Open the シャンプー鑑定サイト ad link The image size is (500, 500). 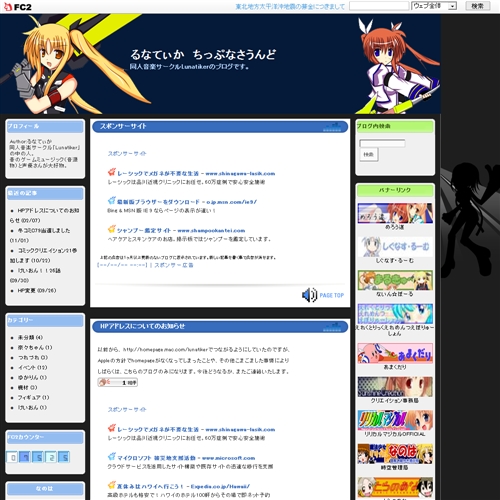pos(181,230)
